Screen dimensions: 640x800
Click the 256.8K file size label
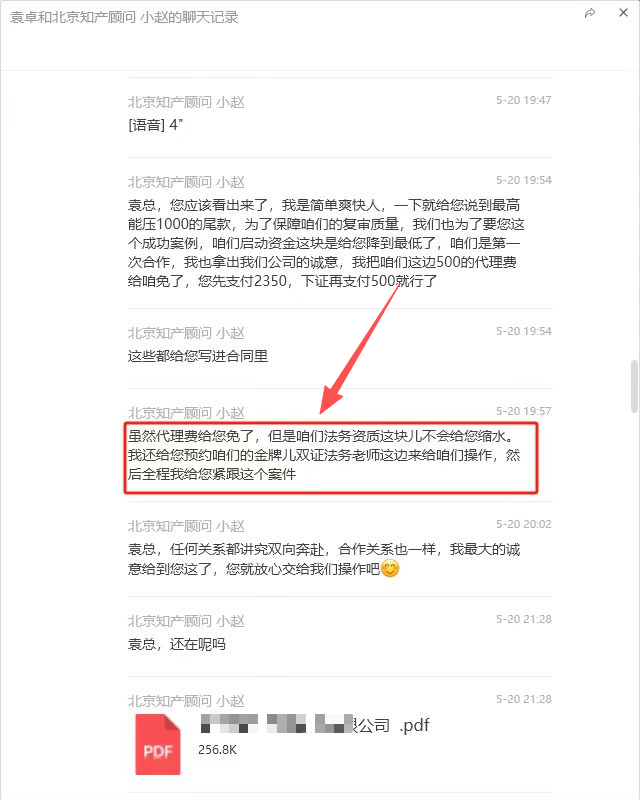[x=217, y=749]
